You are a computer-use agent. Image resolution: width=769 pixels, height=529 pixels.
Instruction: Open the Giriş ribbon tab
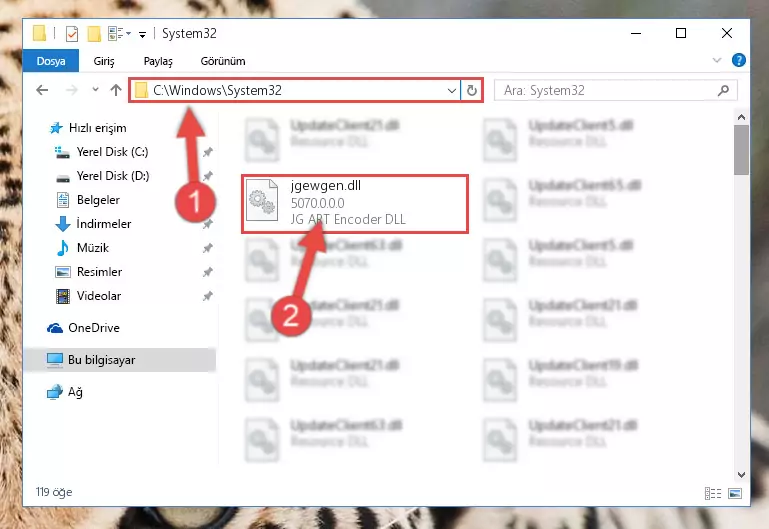pos(104,61)
